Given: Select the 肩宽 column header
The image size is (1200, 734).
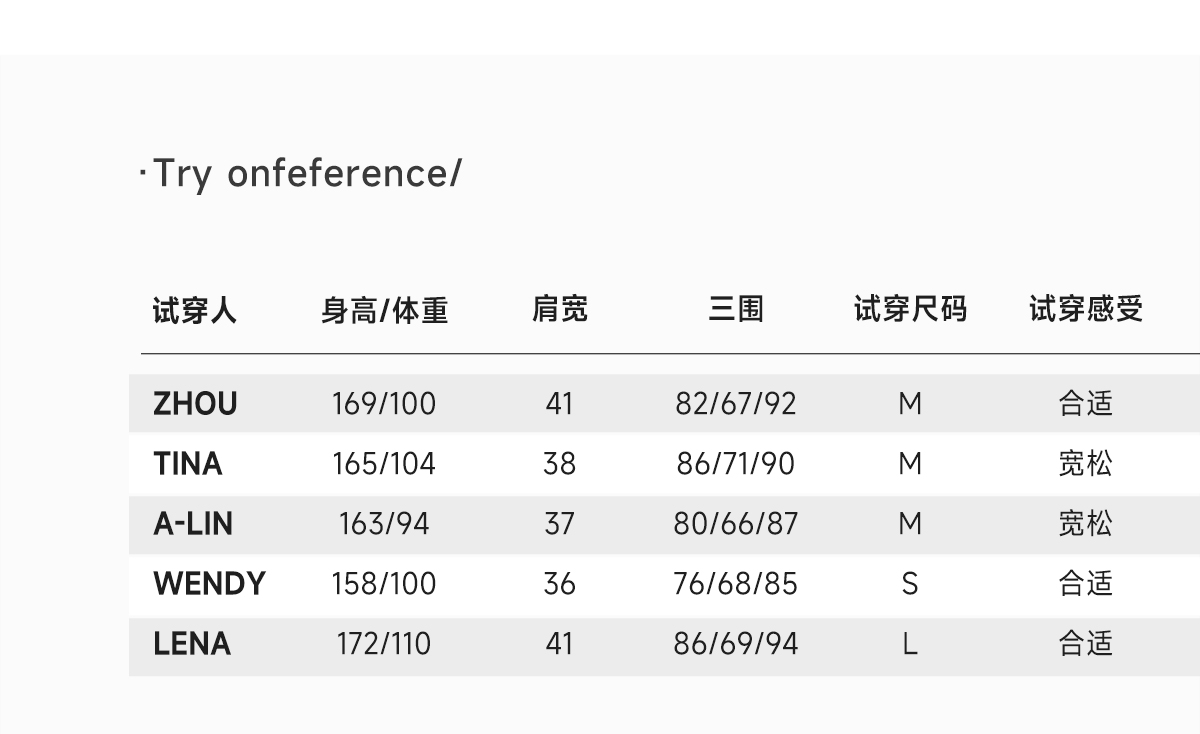Looking at the screenshot, I should pyautogui.click(x=559, y=310).
